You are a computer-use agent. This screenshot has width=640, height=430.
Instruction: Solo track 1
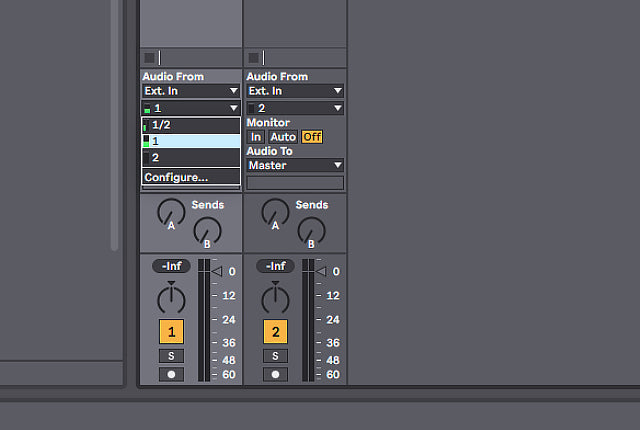(171, 356)
